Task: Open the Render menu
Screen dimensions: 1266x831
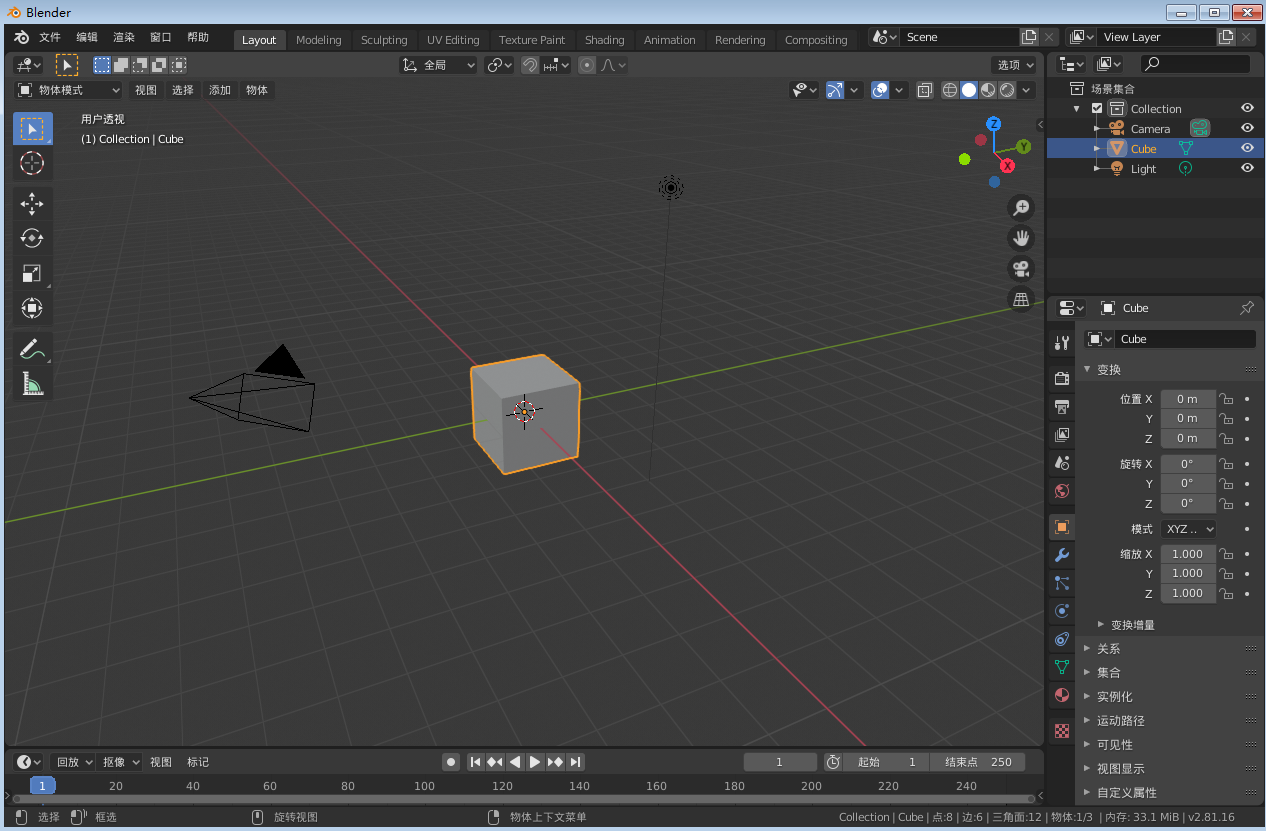Action: click(x=124, y=38)
